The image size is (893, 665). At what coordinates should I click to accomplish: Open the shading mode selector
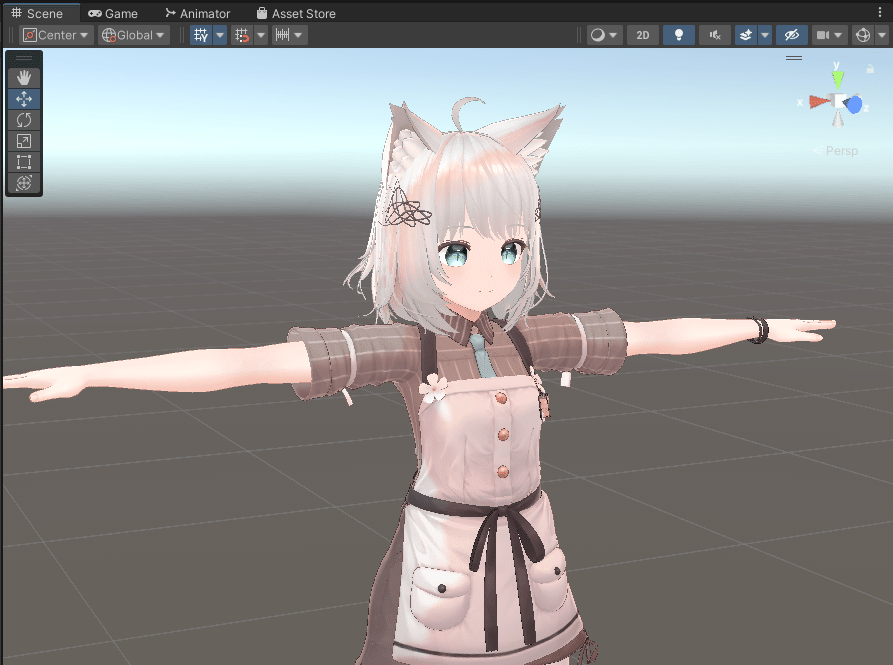pyautogui.click(x=600, y=34)
